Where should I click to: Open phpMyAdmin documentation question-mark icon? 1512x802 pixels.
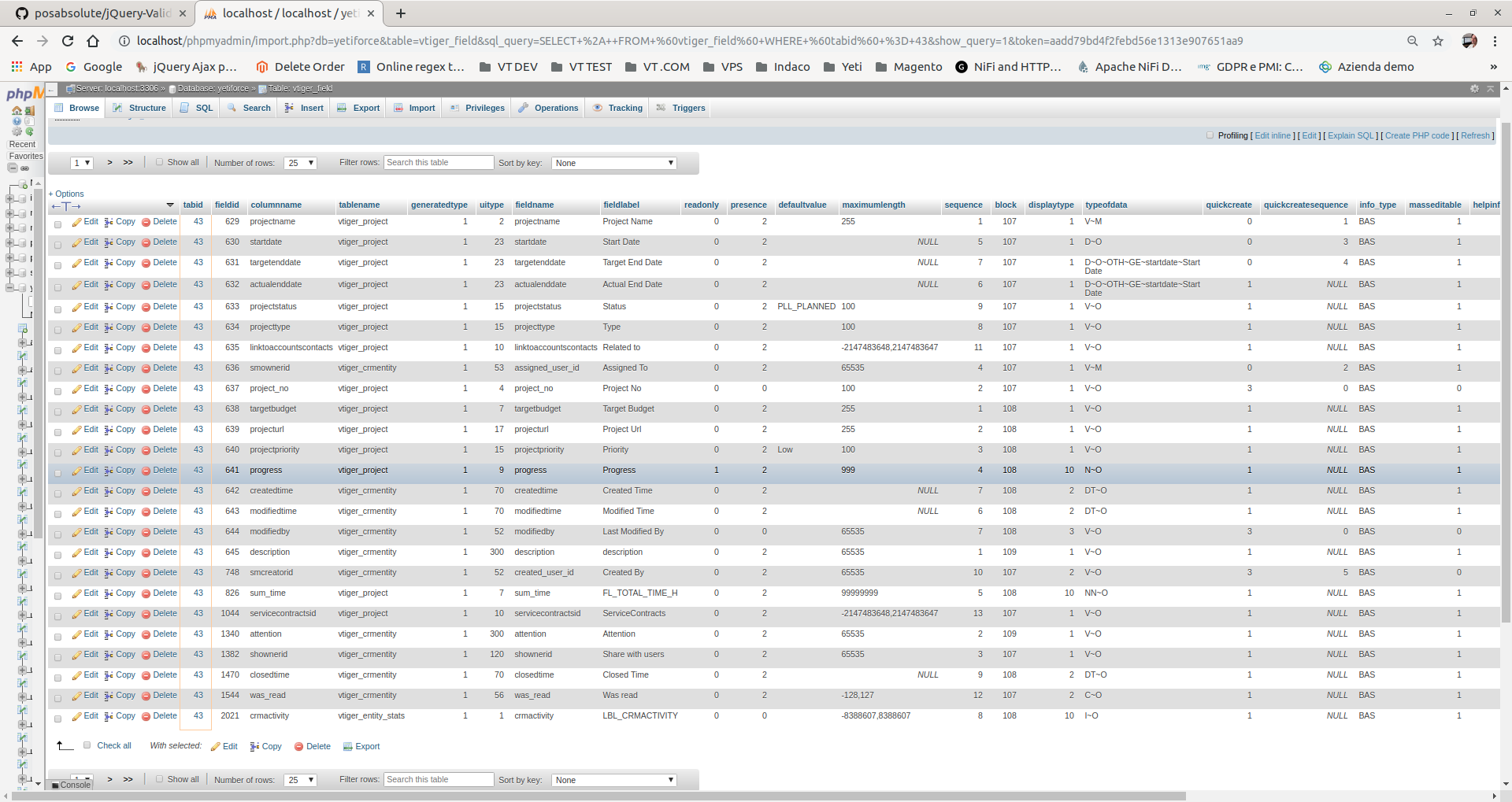coord(17,121)
